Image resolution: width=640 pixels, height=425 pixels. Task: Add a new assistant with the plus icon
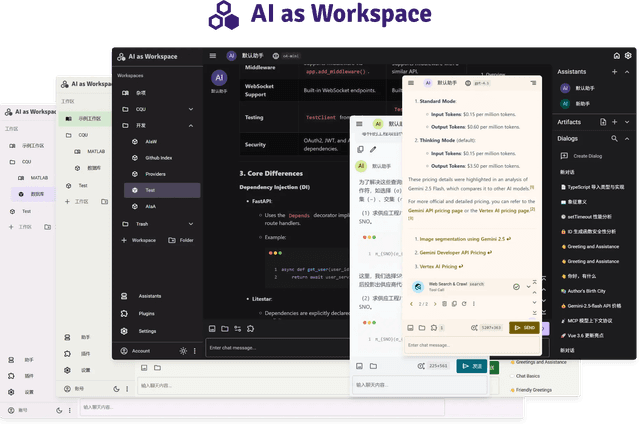tap(614, 72)
